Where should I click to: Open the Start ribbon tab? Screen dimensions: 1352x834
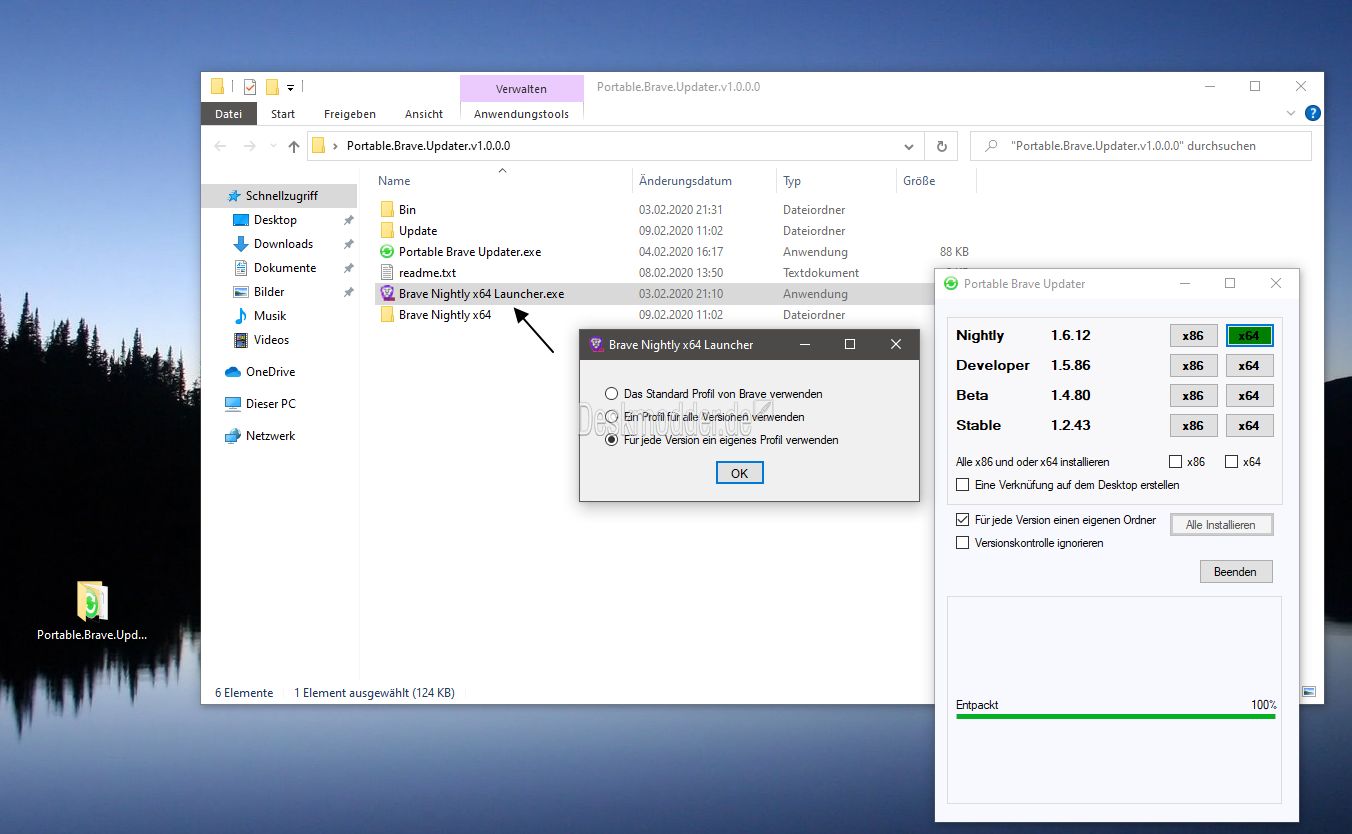[283, 114]
